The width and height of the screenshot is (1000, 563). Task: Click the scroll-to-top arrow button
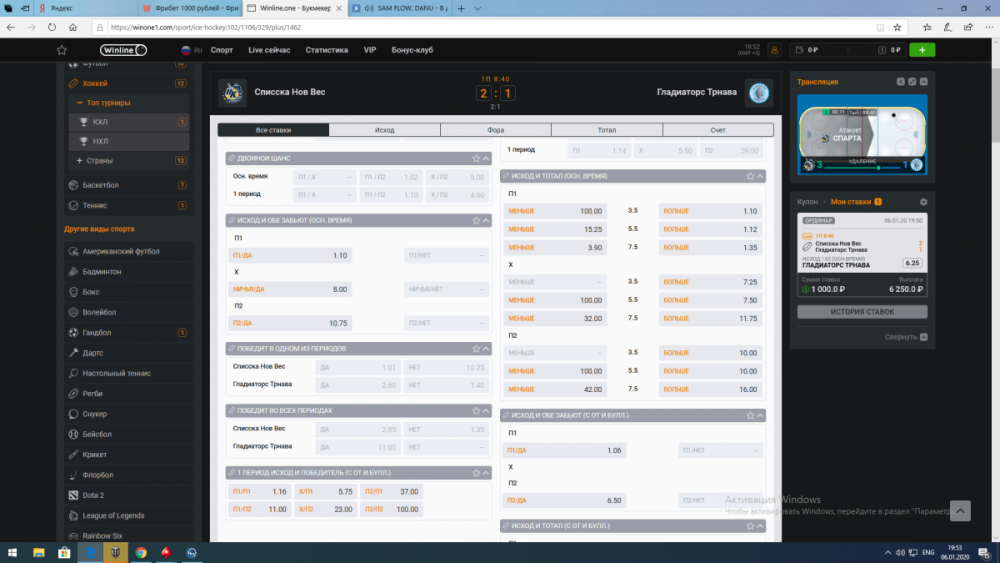coord(959,510)
